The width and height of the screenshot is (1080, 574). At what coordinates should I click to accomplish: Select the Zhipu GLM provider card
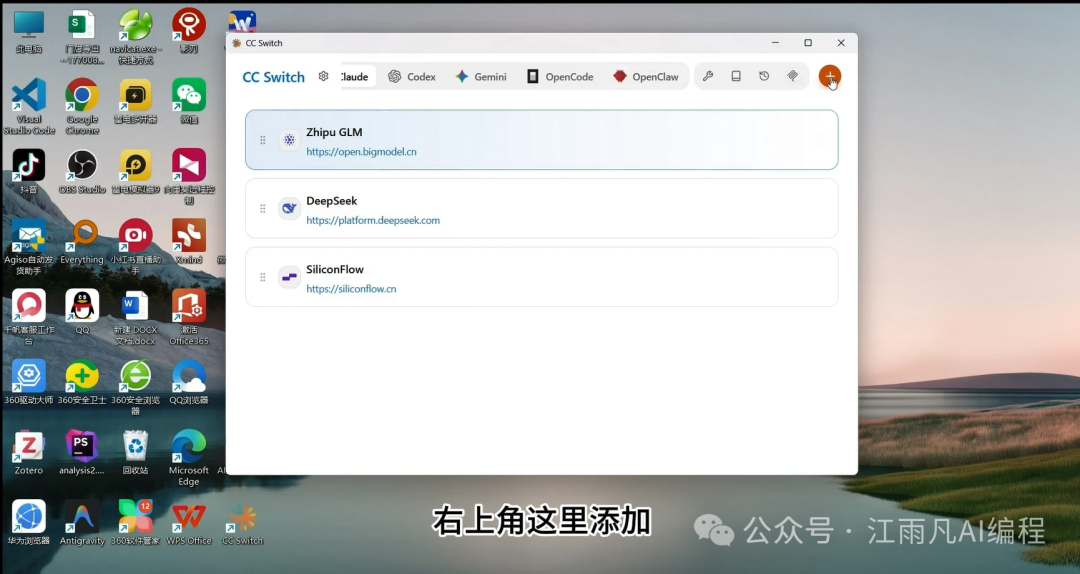coord(541,140)
